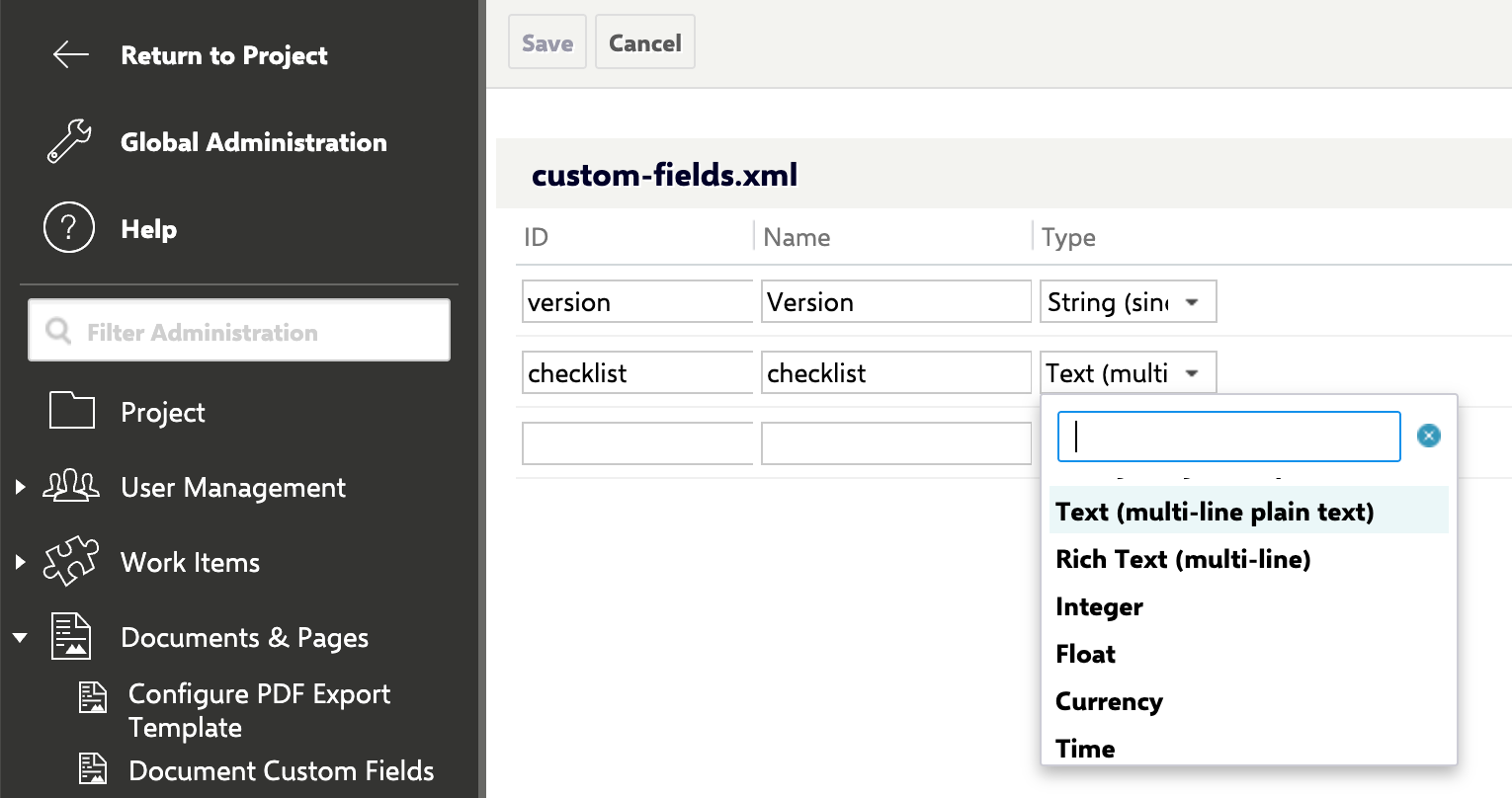
Task: Click the Documents & Pages icon
Action: coord(71,637)
